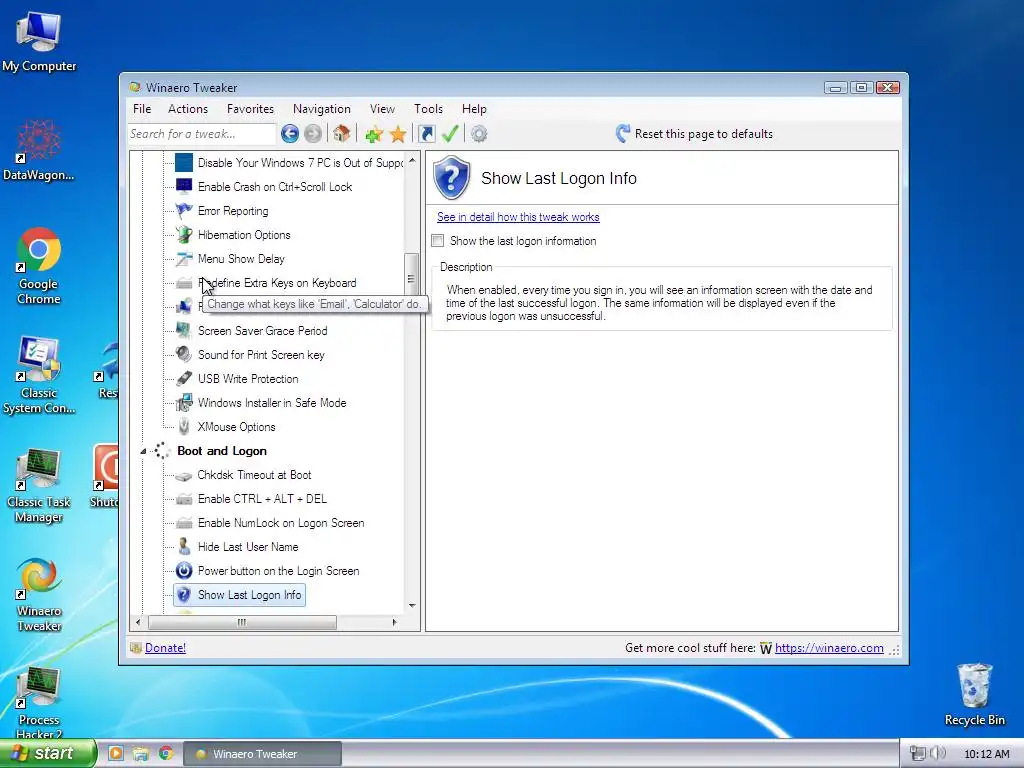
Task: Click the tree scroll down arrow
Action: (x=412, y=605)
